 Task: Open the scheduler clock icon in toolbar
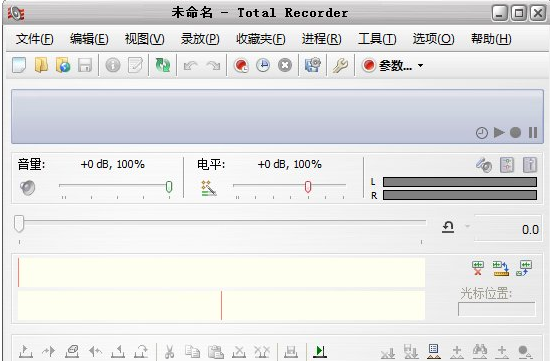[263, 66]
